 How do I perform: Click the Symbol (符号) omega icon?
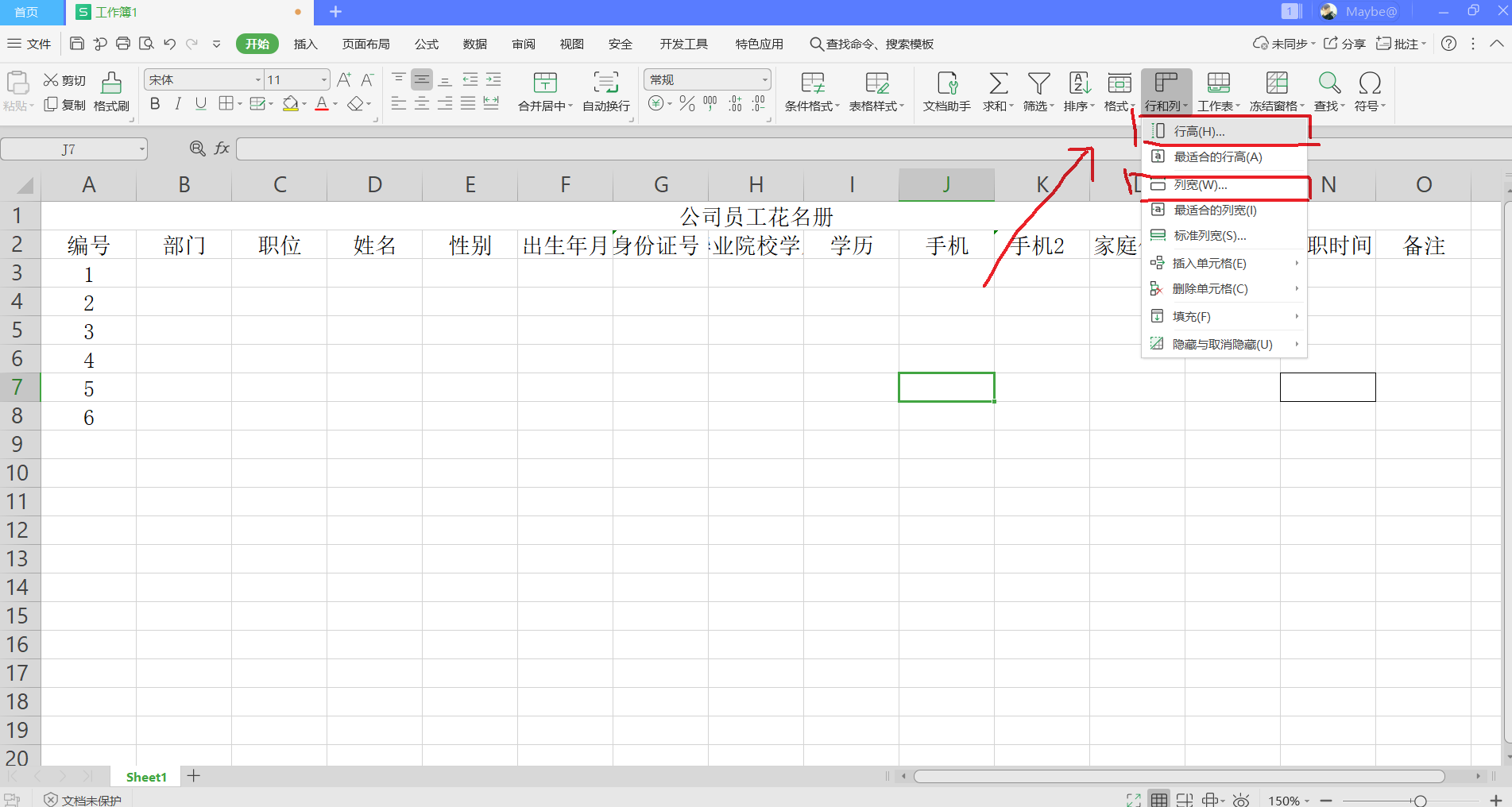(x=1370, y=83)
